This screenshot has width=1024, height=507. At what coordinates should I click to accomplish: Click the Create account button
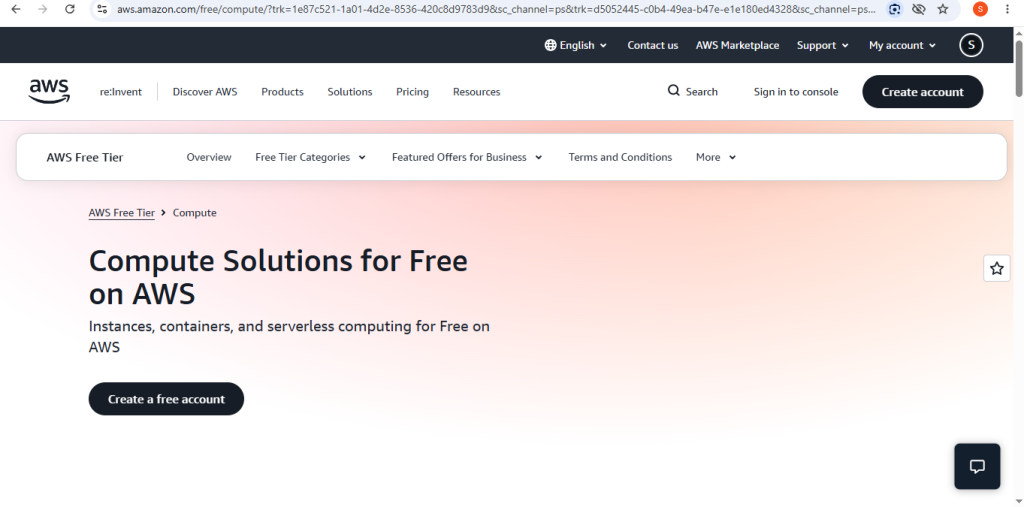click(x=923, y=91)
